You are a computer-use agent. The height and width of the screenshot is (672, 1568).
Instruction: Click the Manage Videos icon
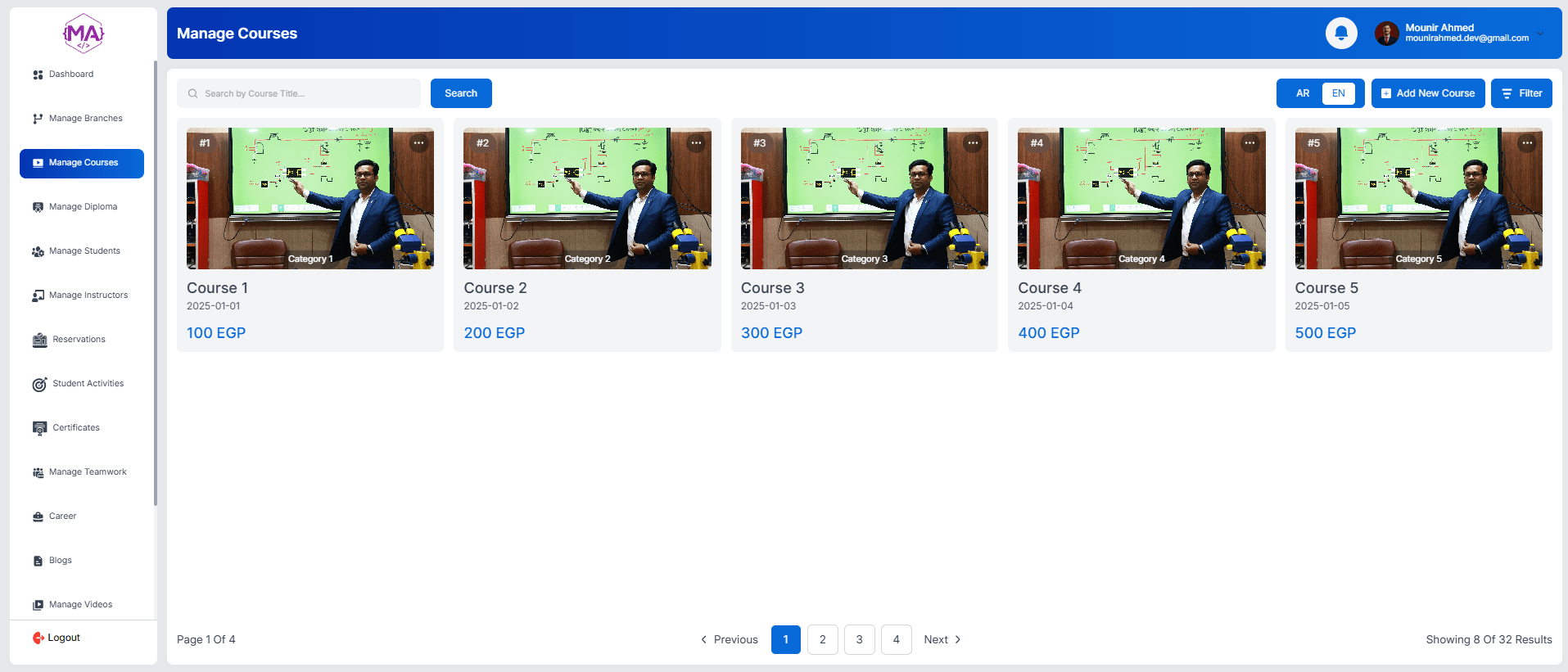pyautogui.click(x=38, y=605)
